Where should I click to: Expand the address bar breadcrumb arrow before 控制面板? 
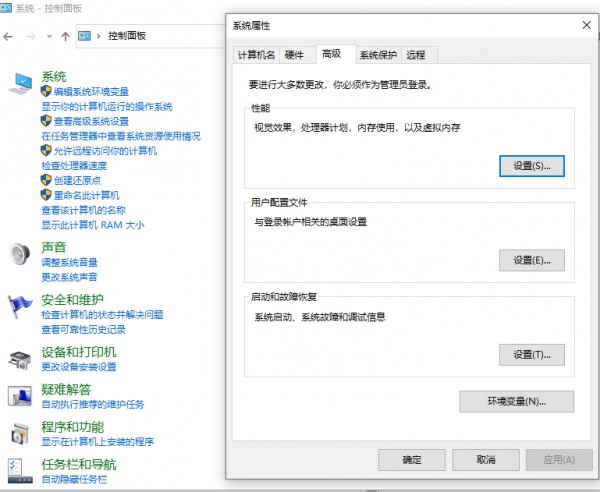click(98, 36)
